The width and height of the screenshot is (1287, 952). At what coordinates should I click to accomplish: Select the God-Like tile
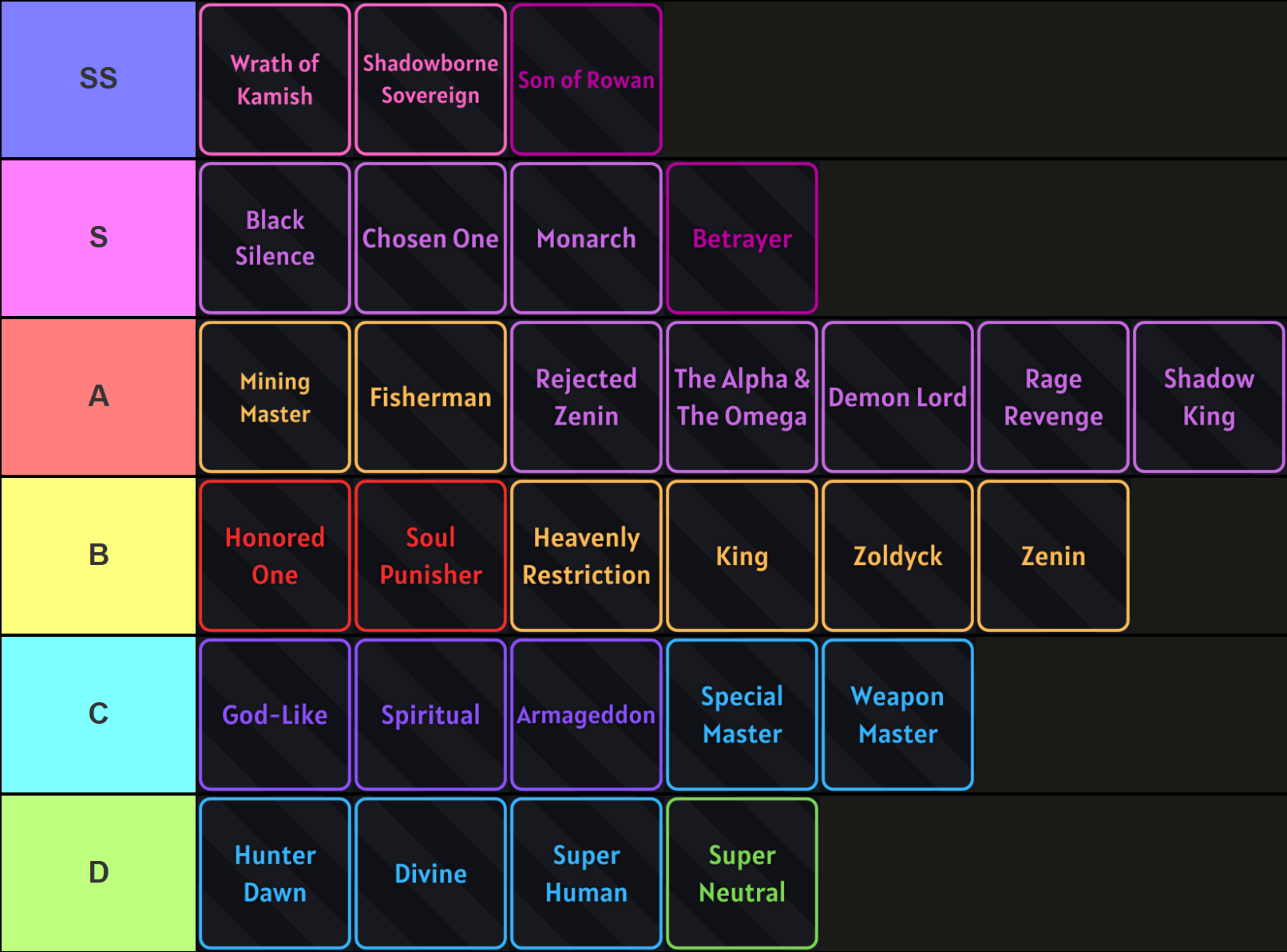pos(275,714)
